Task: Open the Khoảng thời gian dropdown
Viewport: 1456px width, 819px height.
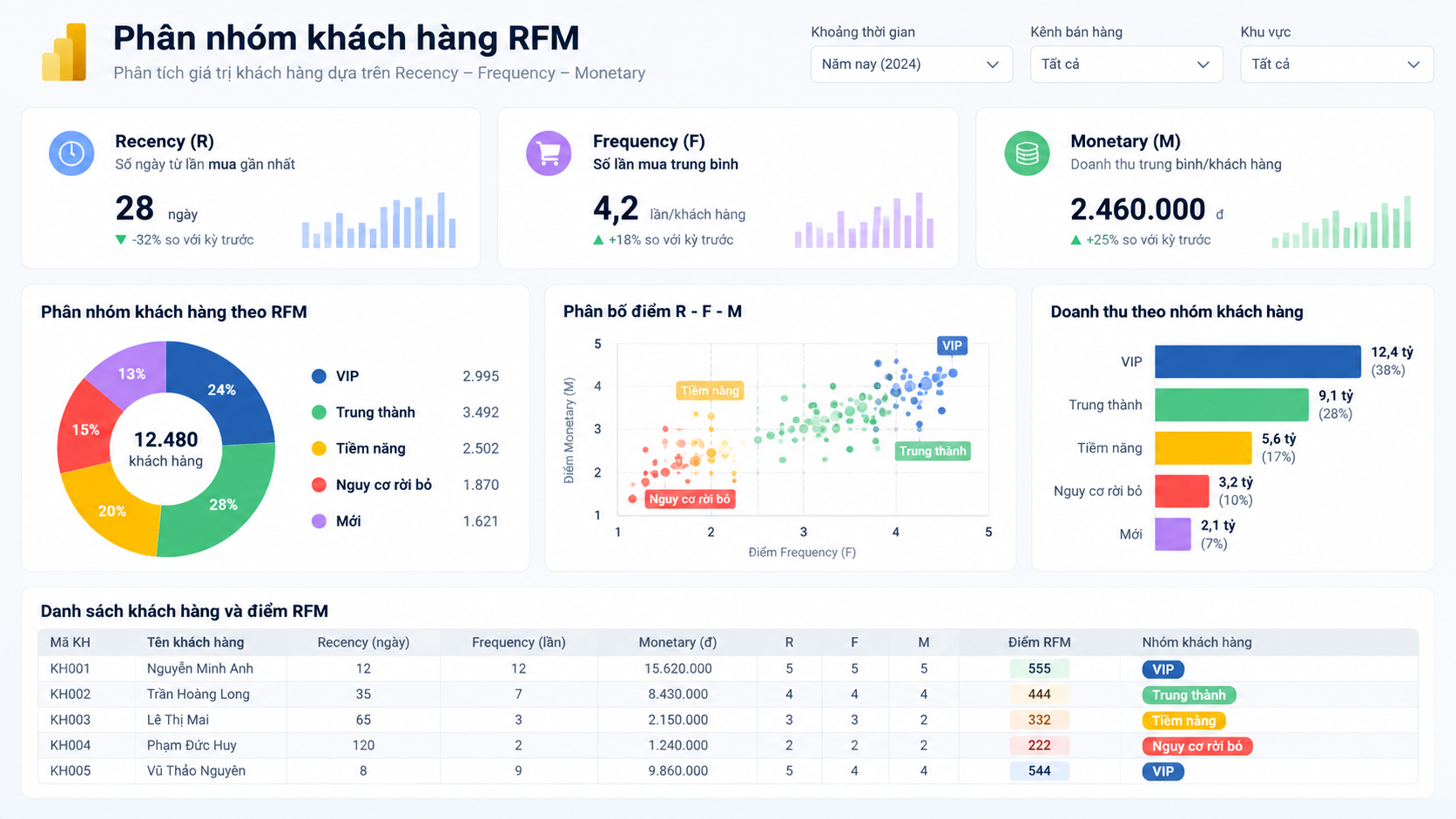Action: (911, 64)
